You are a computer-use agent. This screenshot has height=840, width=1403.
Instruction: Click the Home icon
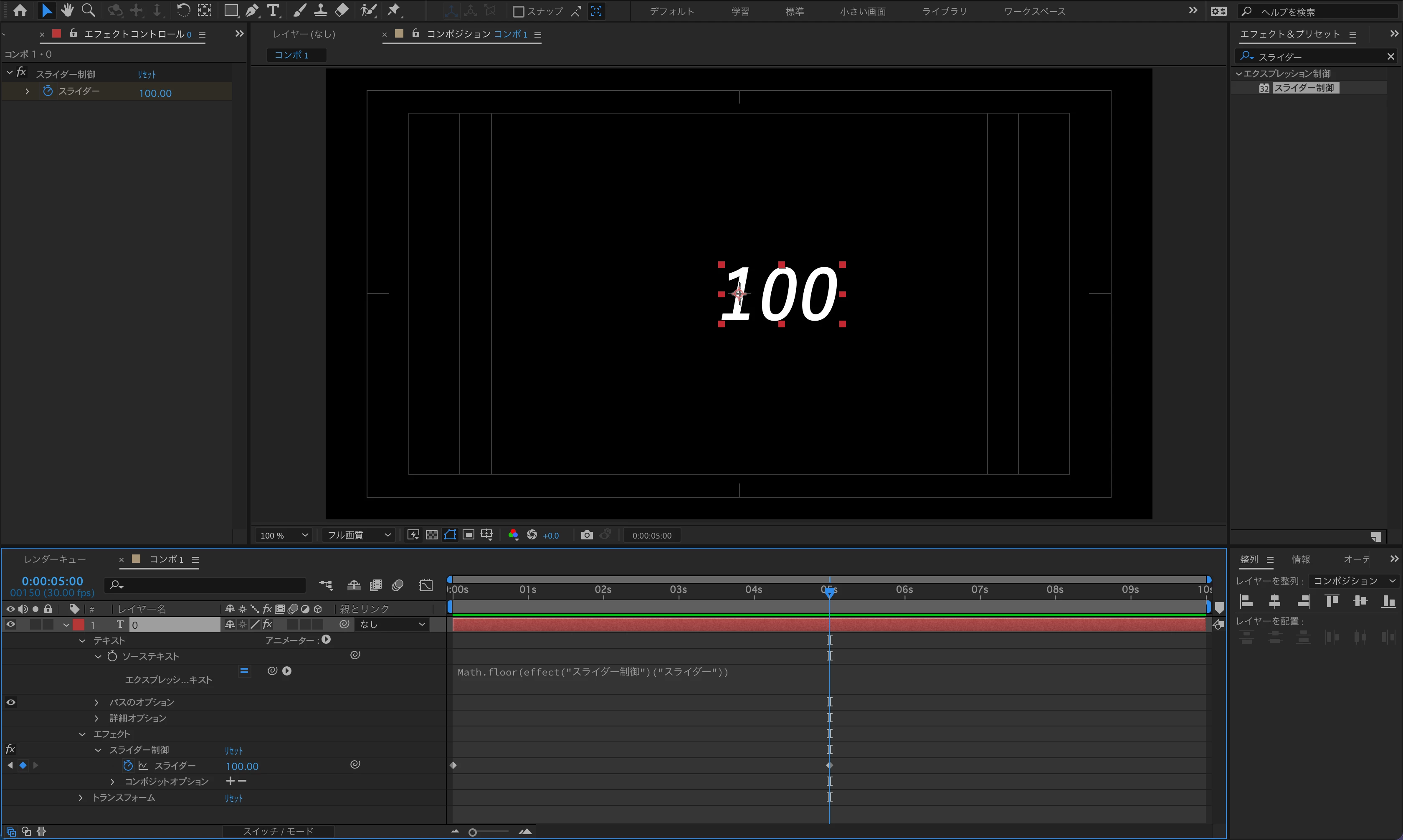[20, 10]
